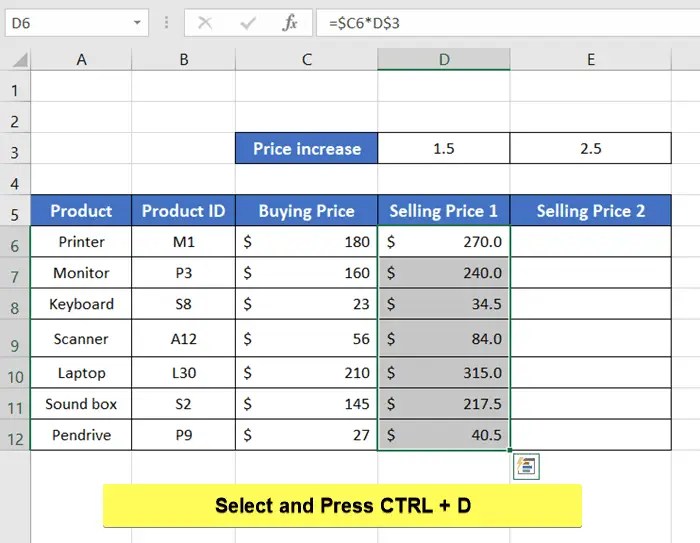The width and height of the screenshot is (700, 543).
Task: Click the Printer cell
Action: pos(81,242)
